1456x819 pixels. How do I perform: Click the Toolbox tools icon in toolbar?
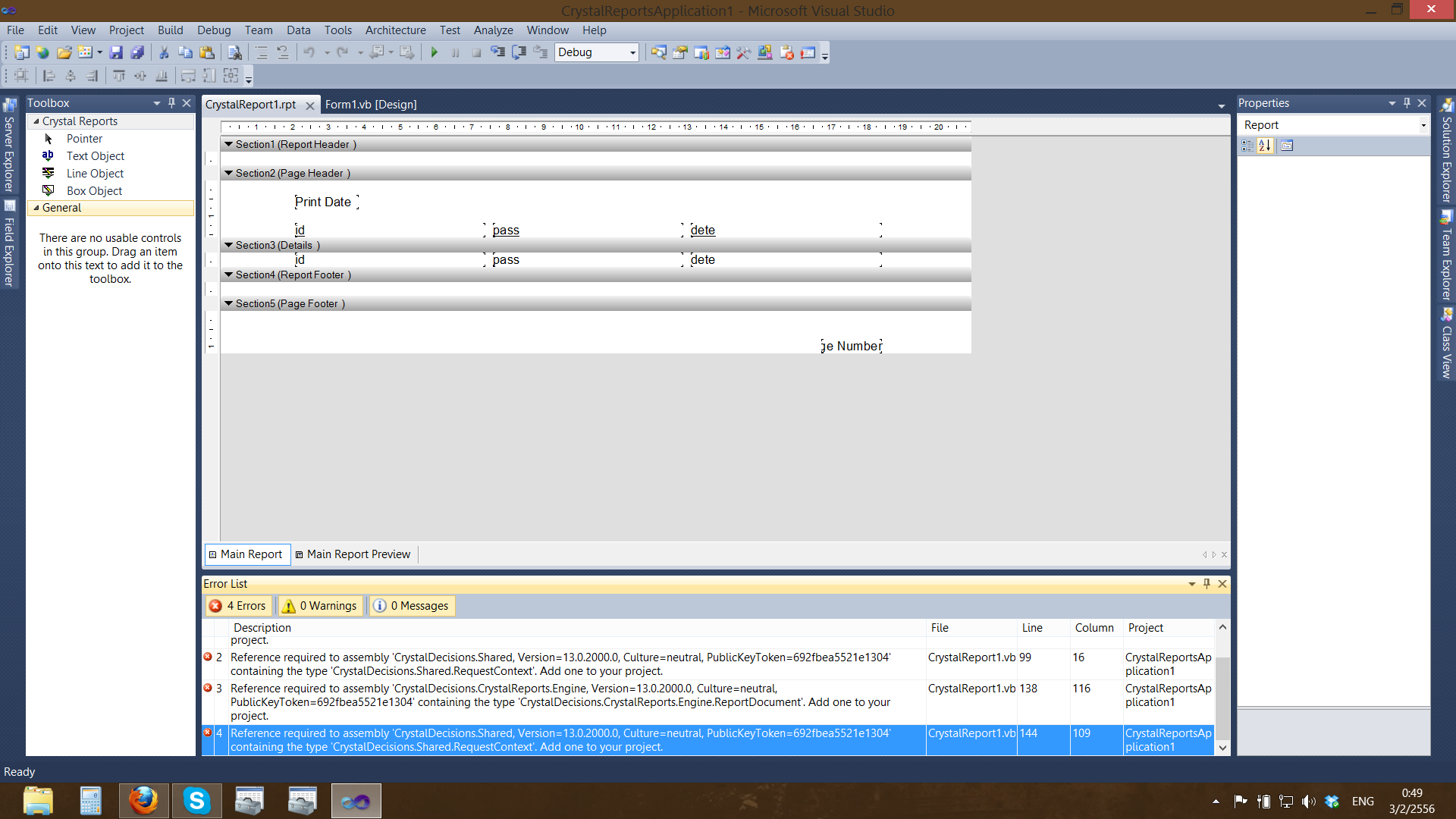click(744, 52)
